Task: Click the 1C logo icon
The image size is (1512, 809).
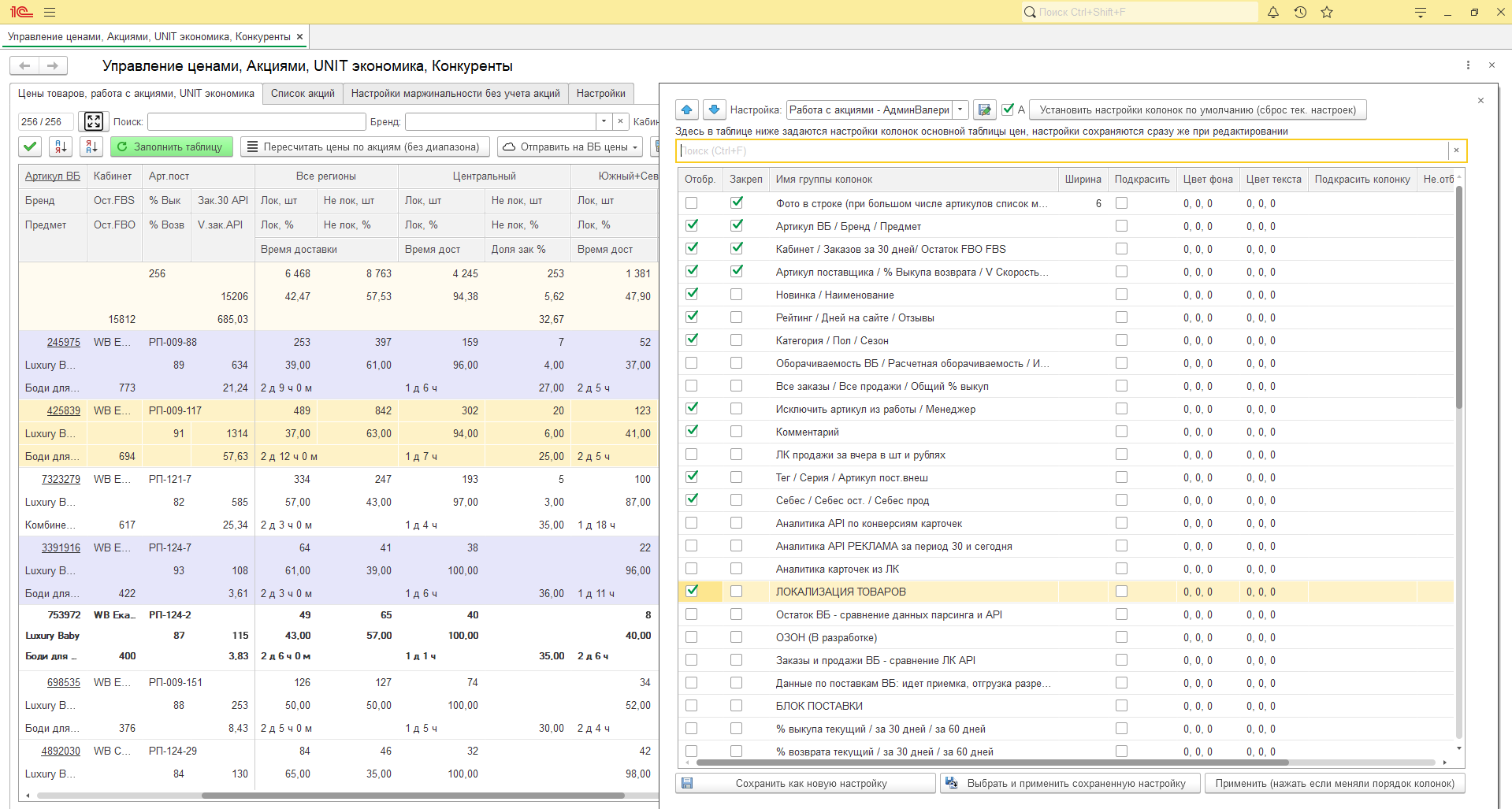Action: coord(21,13)
